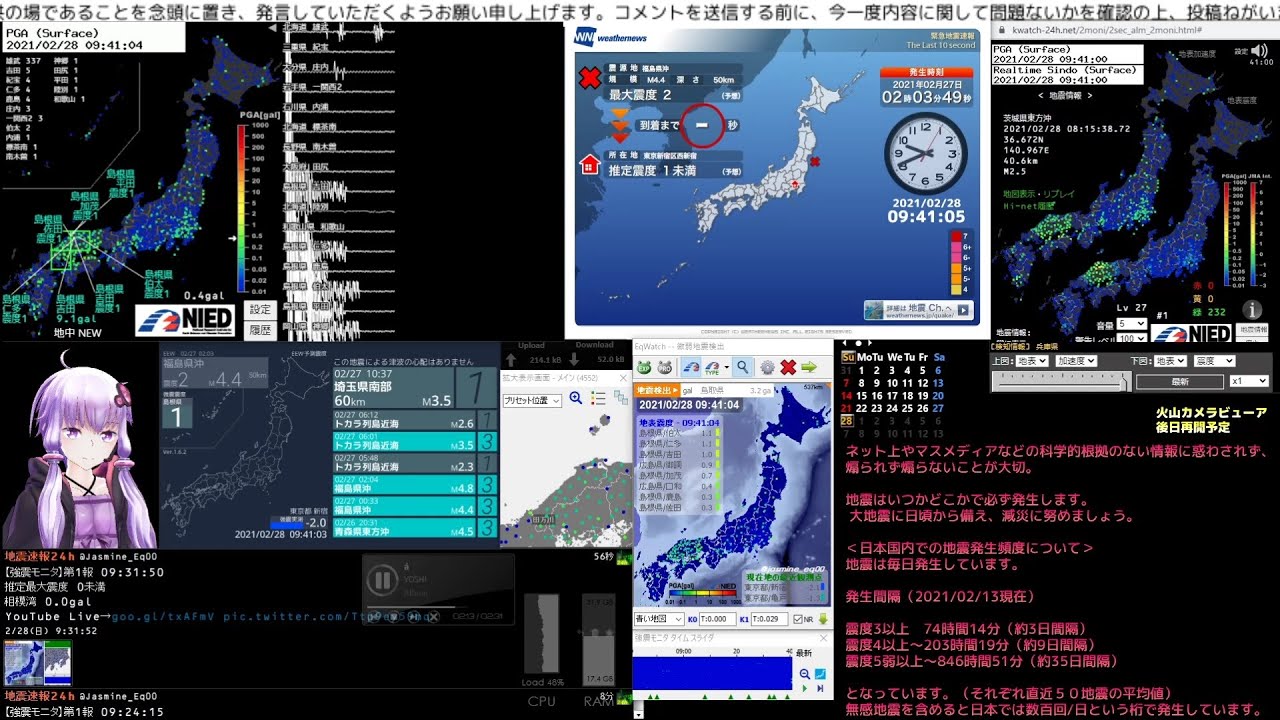The height and width of the screenshot is (720, 1280).
Task: Expand the x1 playback speed dropdown
Action: point(1249,381)
